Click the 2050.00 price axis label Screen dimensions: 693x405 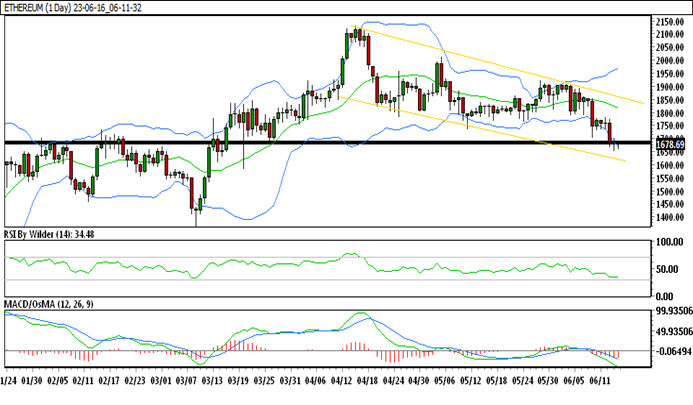tap(670, 48)
